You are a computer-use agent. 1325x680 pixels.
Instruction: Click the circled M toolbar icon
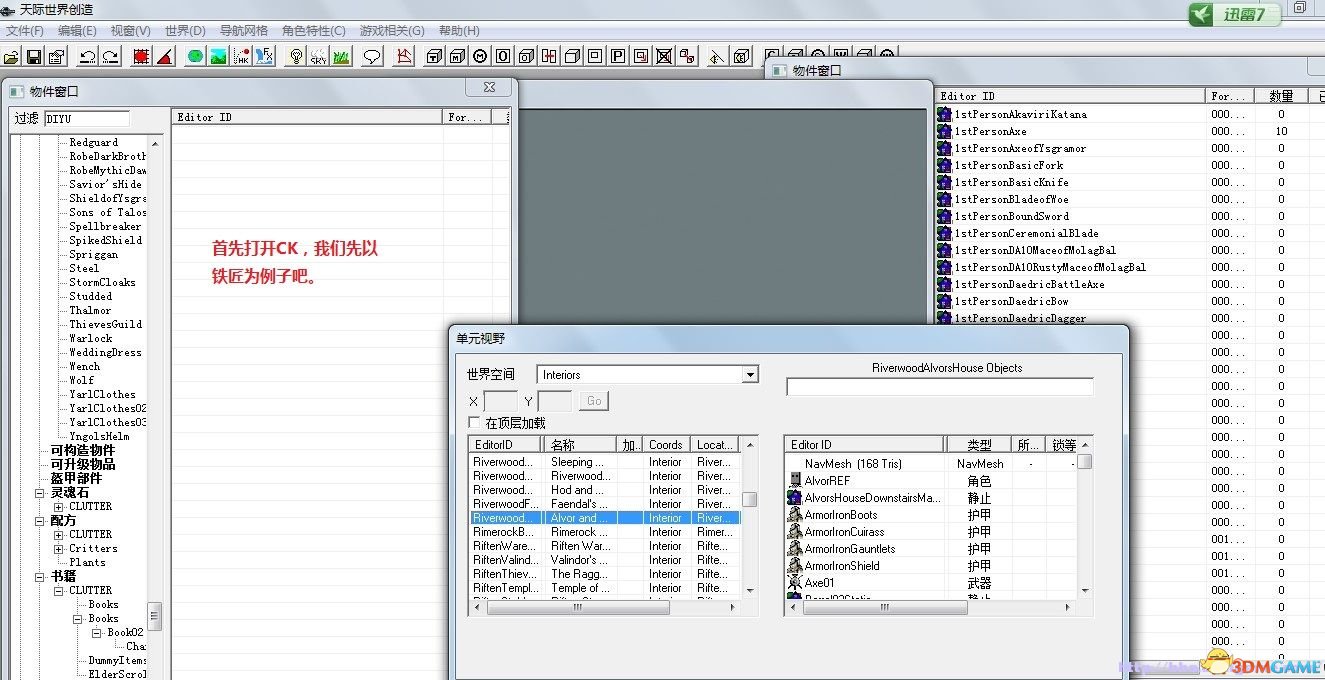pyautogui.click(x=480, y=56)
